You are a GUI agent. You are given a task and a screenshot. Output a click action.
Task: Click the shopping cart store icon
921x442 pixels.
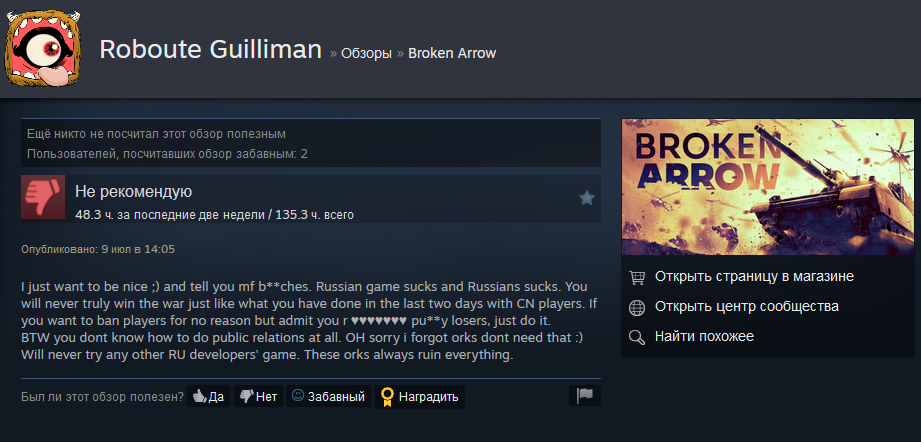(637, 277)
